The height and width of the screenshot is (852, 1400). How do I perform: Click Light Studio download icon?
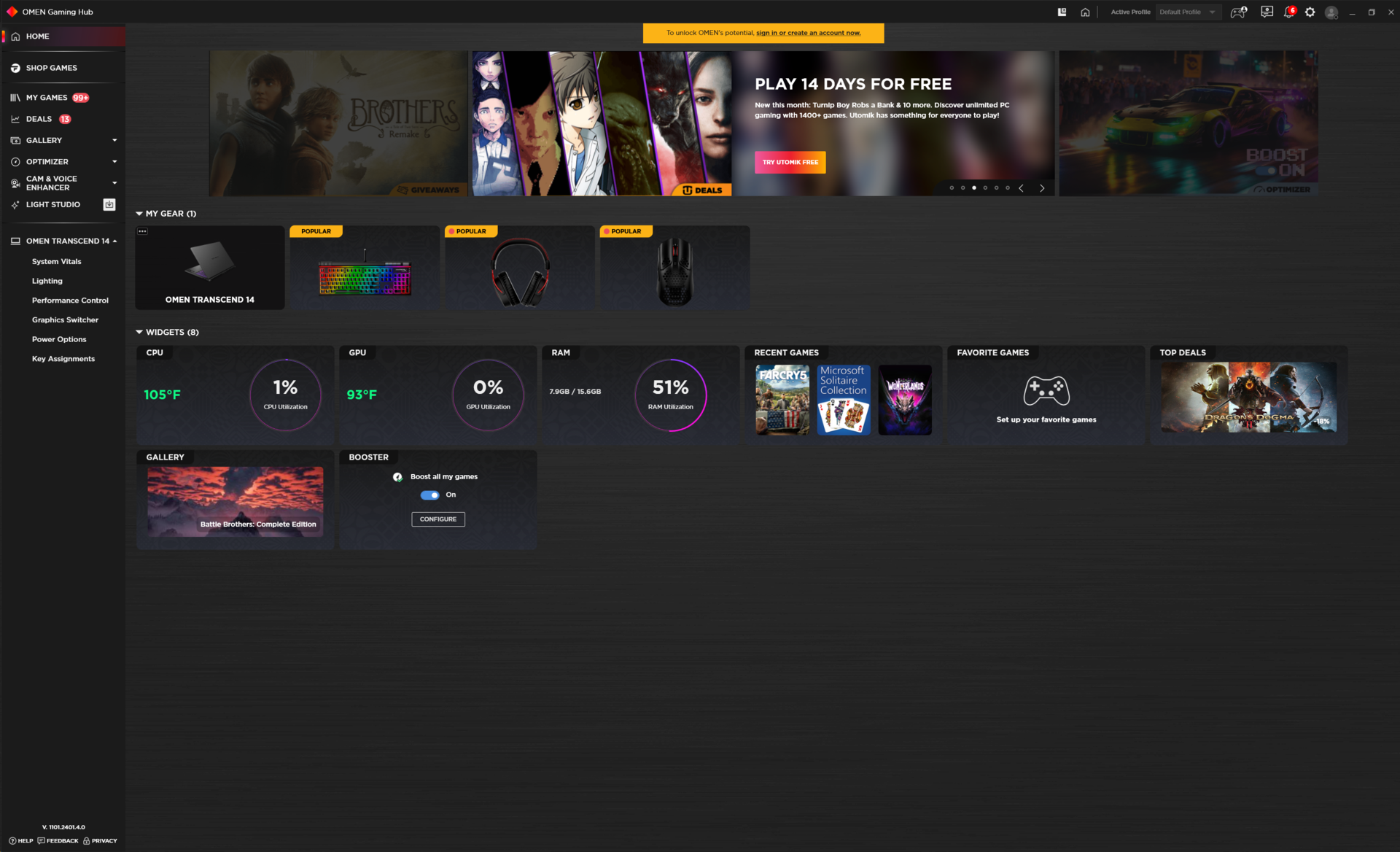pyautogui.click(x=109, y=205)
